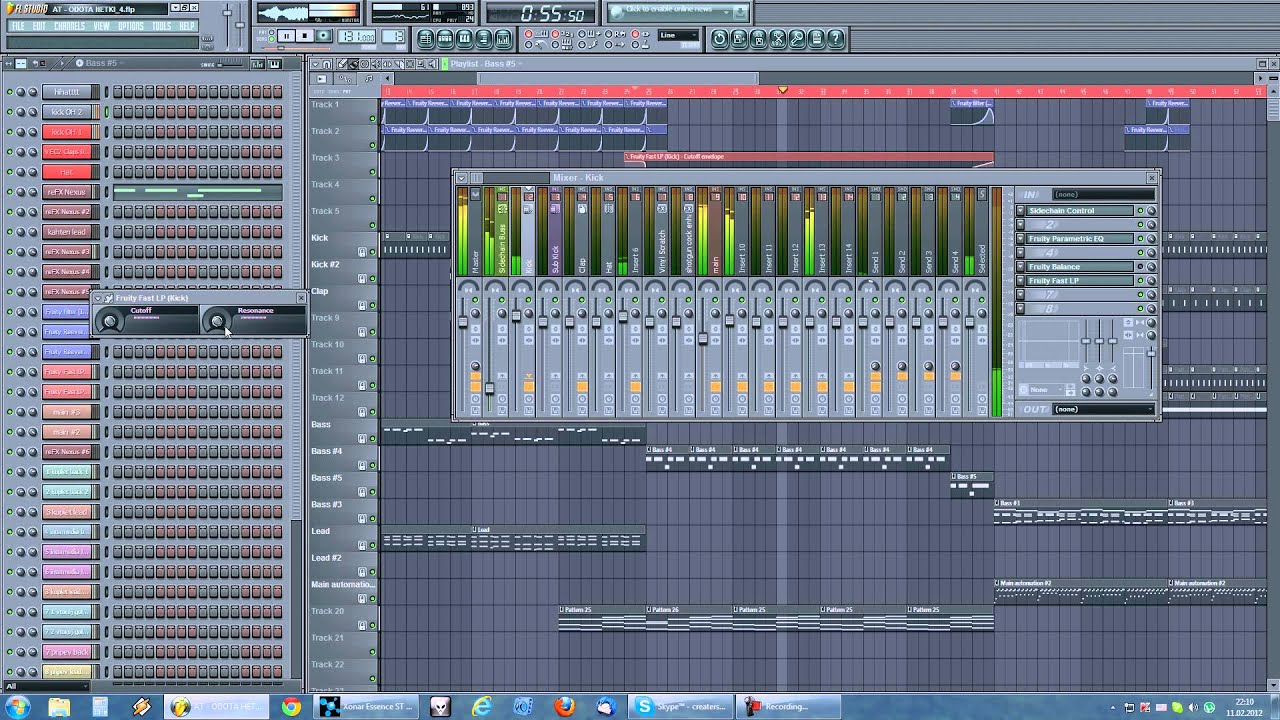Open the mixer OUT (none) dropdown
This screenshot has height=720, width=1280.
pyautogui.click(x=1103, y=409)
